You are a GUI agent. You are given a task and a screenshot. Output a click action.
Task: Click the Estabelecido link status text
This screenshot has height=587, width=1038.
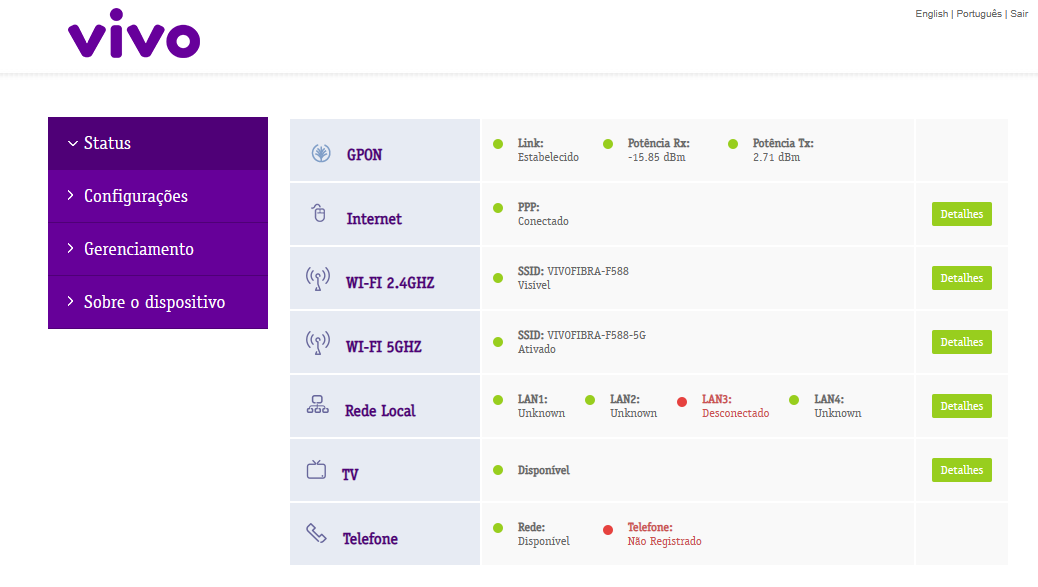pyautogui.click(x=548, y=158)
